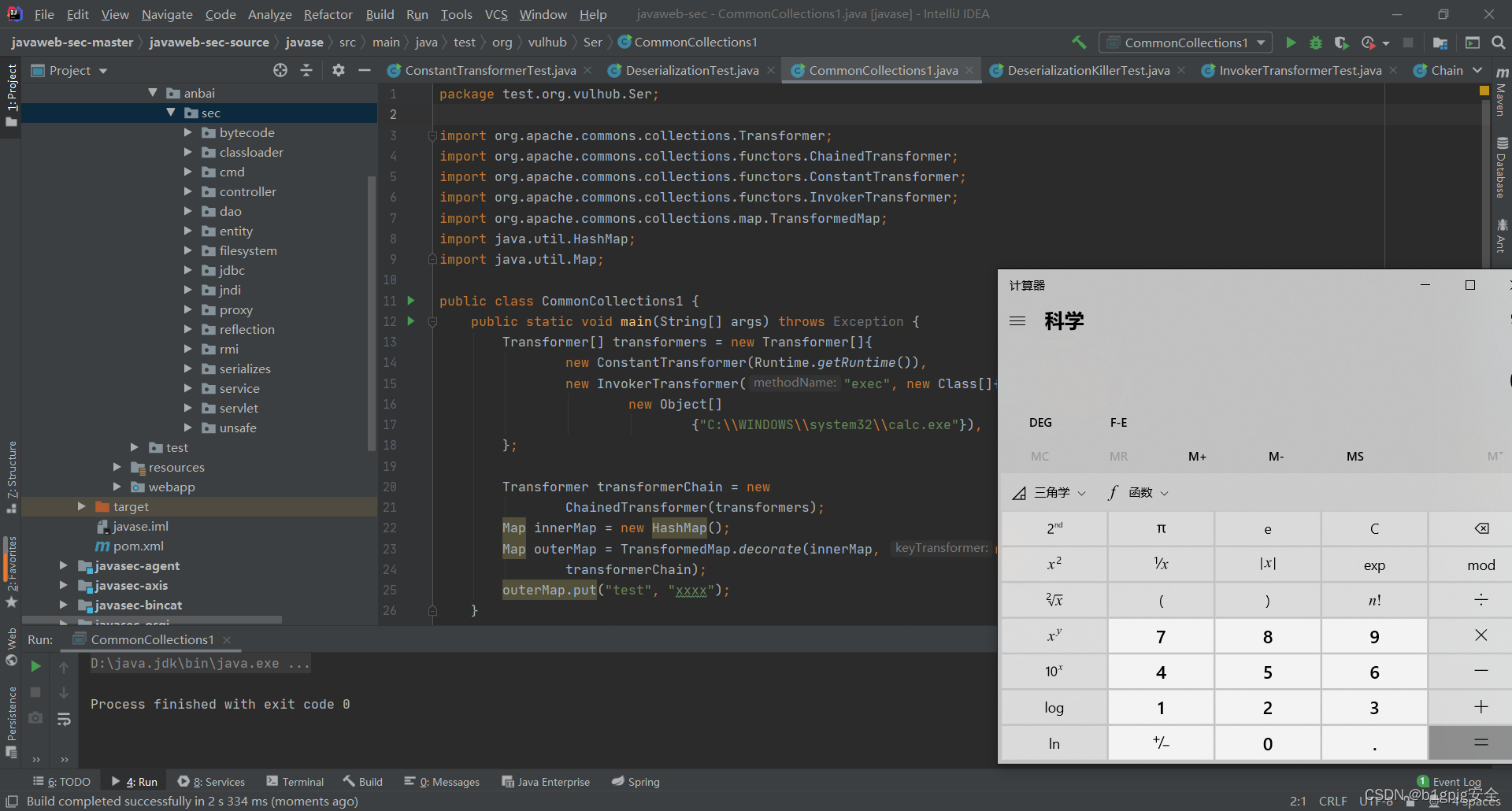Viewport: 1512px width, 811px height.
Task: Toggle 2nd function key in calculator
Action: [1054, 528]
